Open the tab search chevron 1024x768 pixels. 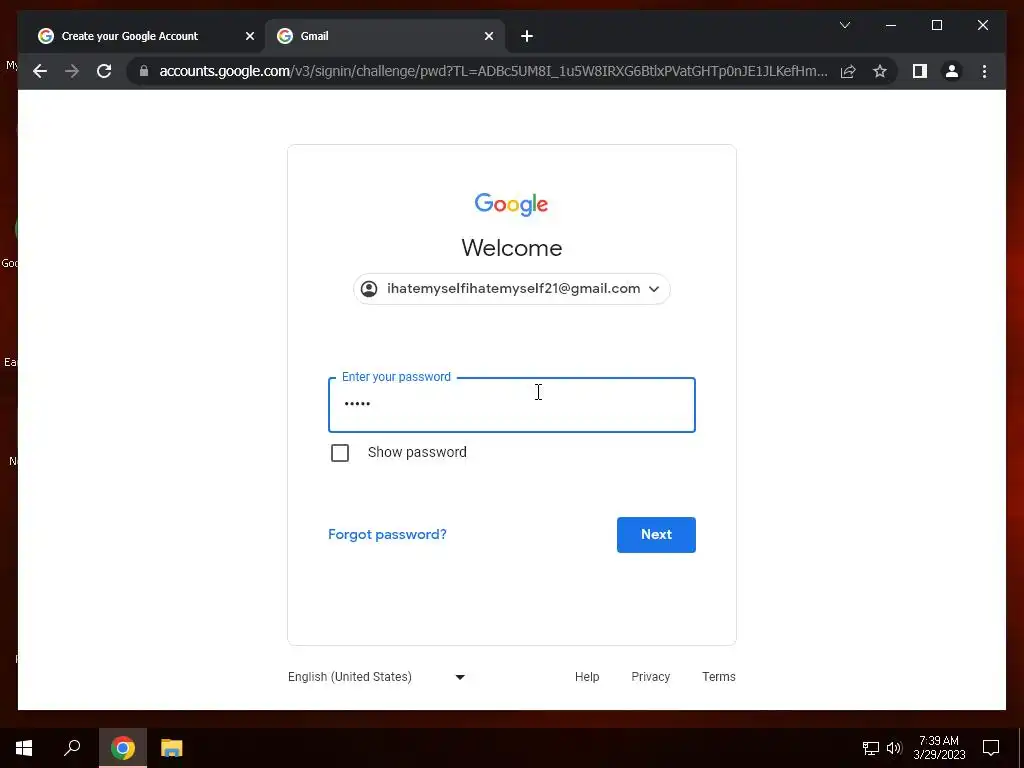click(x=844, y=25)
